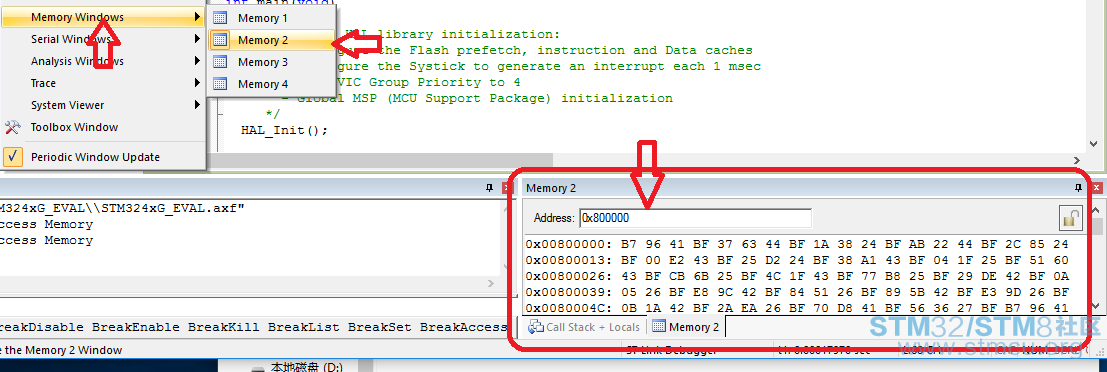Select Memory 2 from the submenu

coord(271,40)
